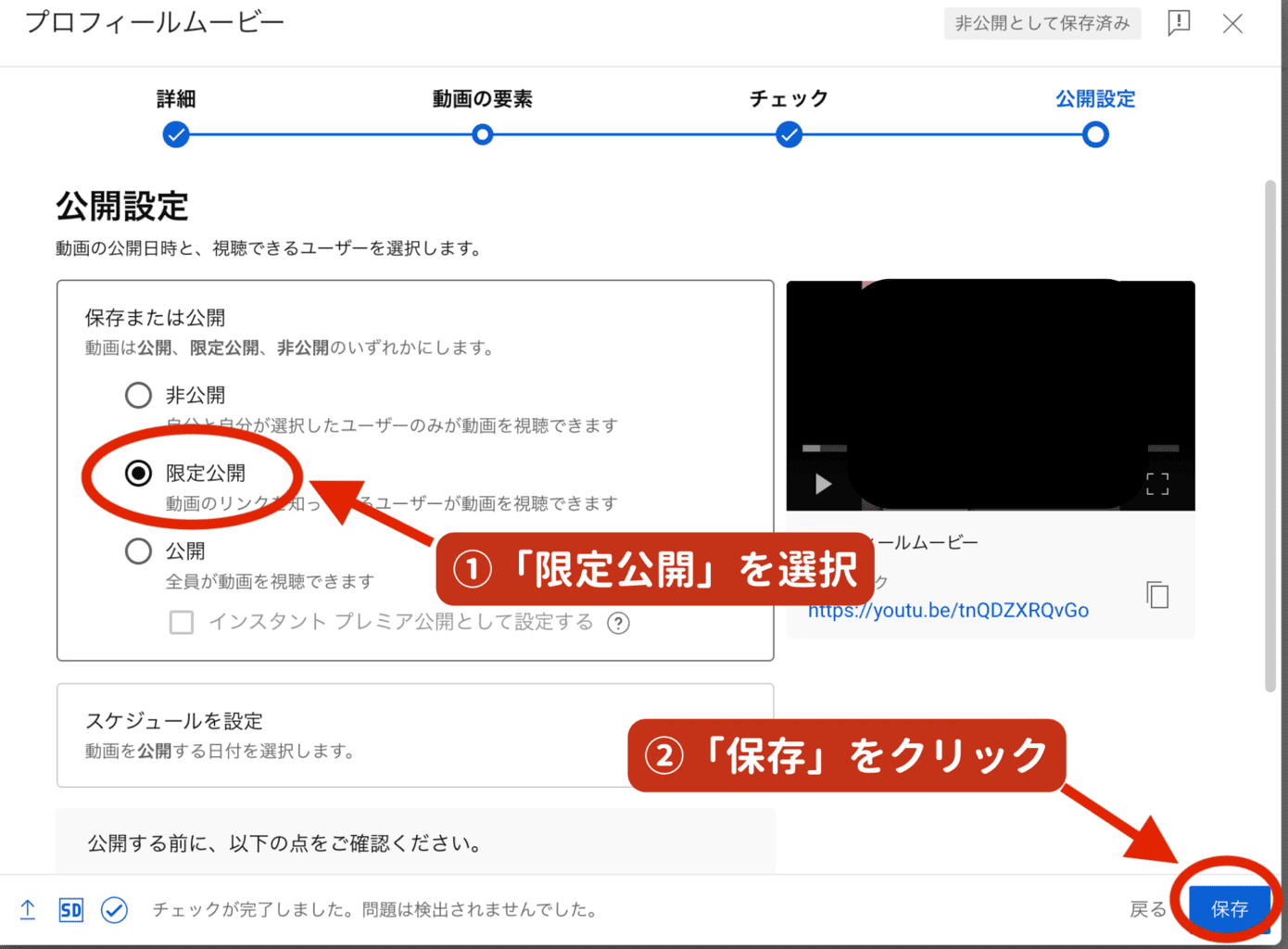1288x949 pixels.
Task: Go to the 動画の要素 step
Action: tap(482, 135)
